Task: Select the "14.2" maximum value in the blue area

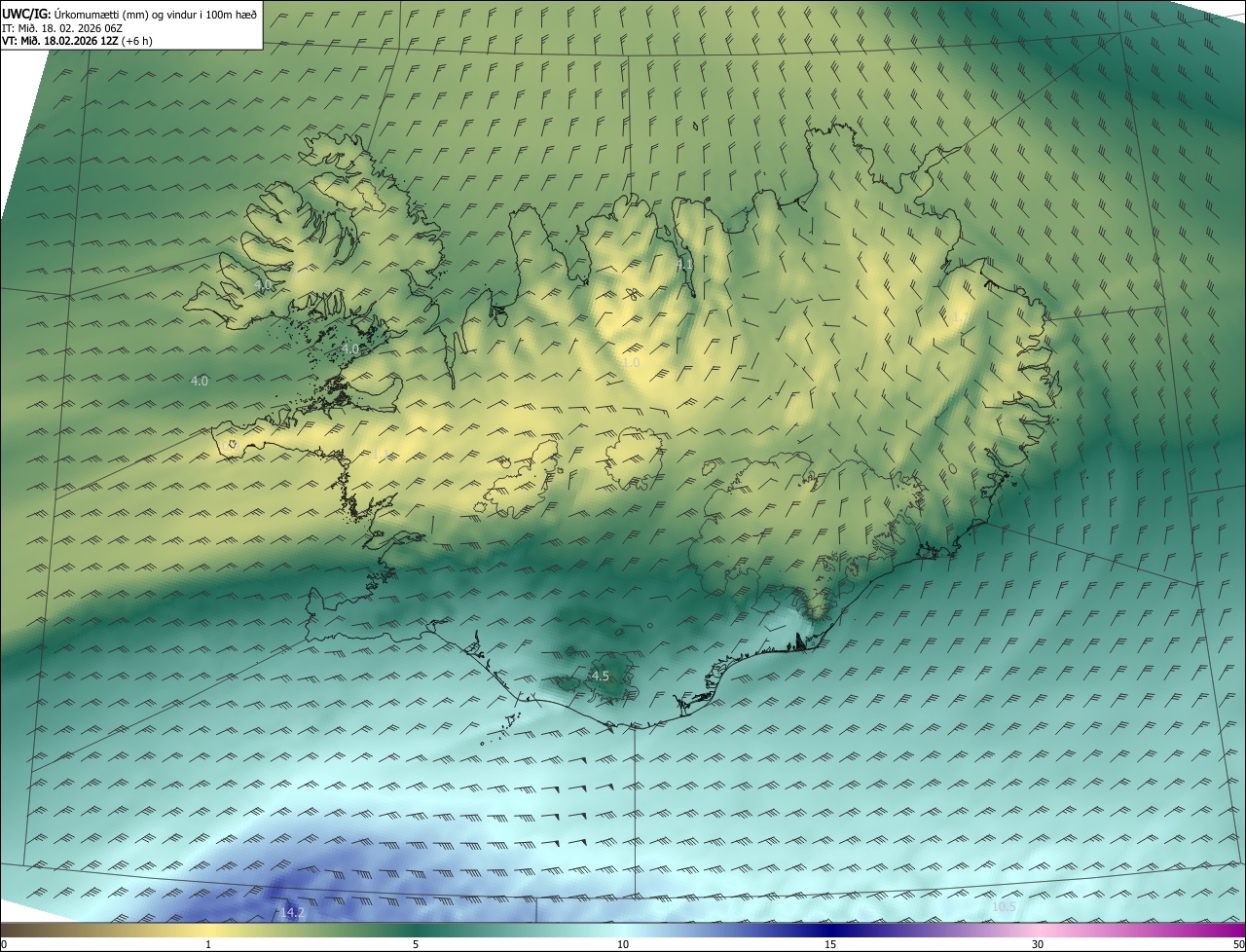Action: pos(291,912)
